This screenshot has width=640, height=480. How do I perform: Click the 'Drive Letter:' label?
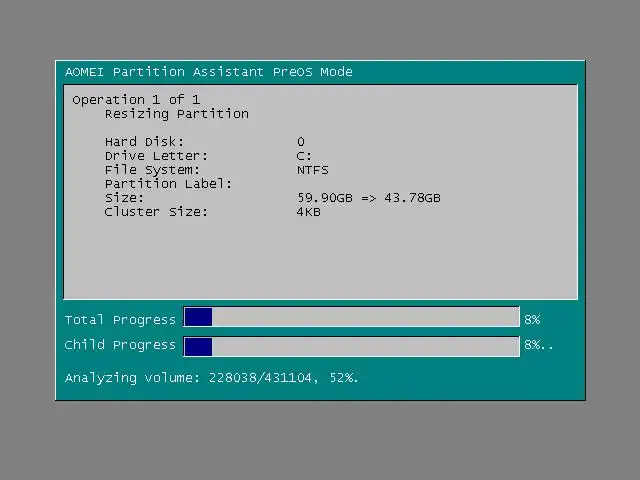[x=156, y=156]
